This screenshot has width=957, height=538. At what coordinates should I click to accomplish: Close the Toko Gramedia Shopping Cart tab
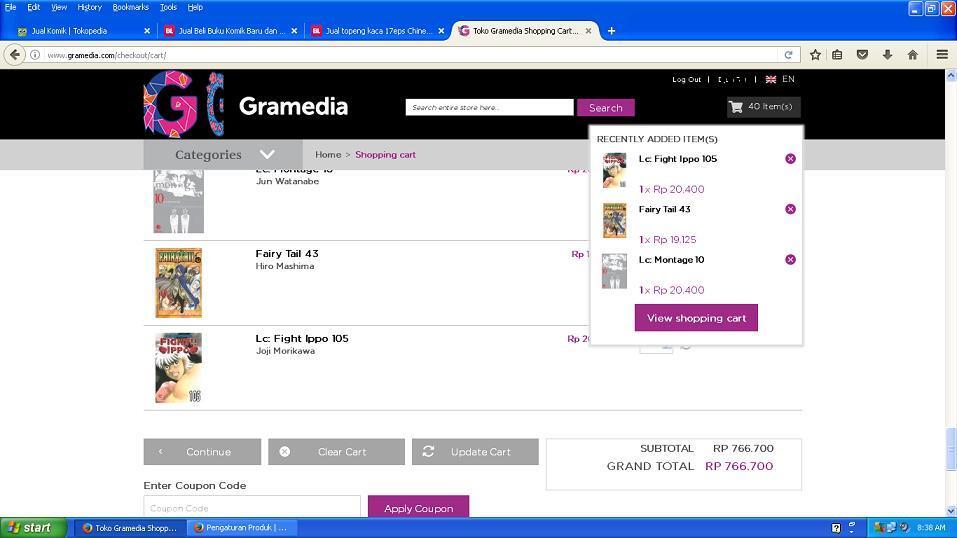(588, 31)
